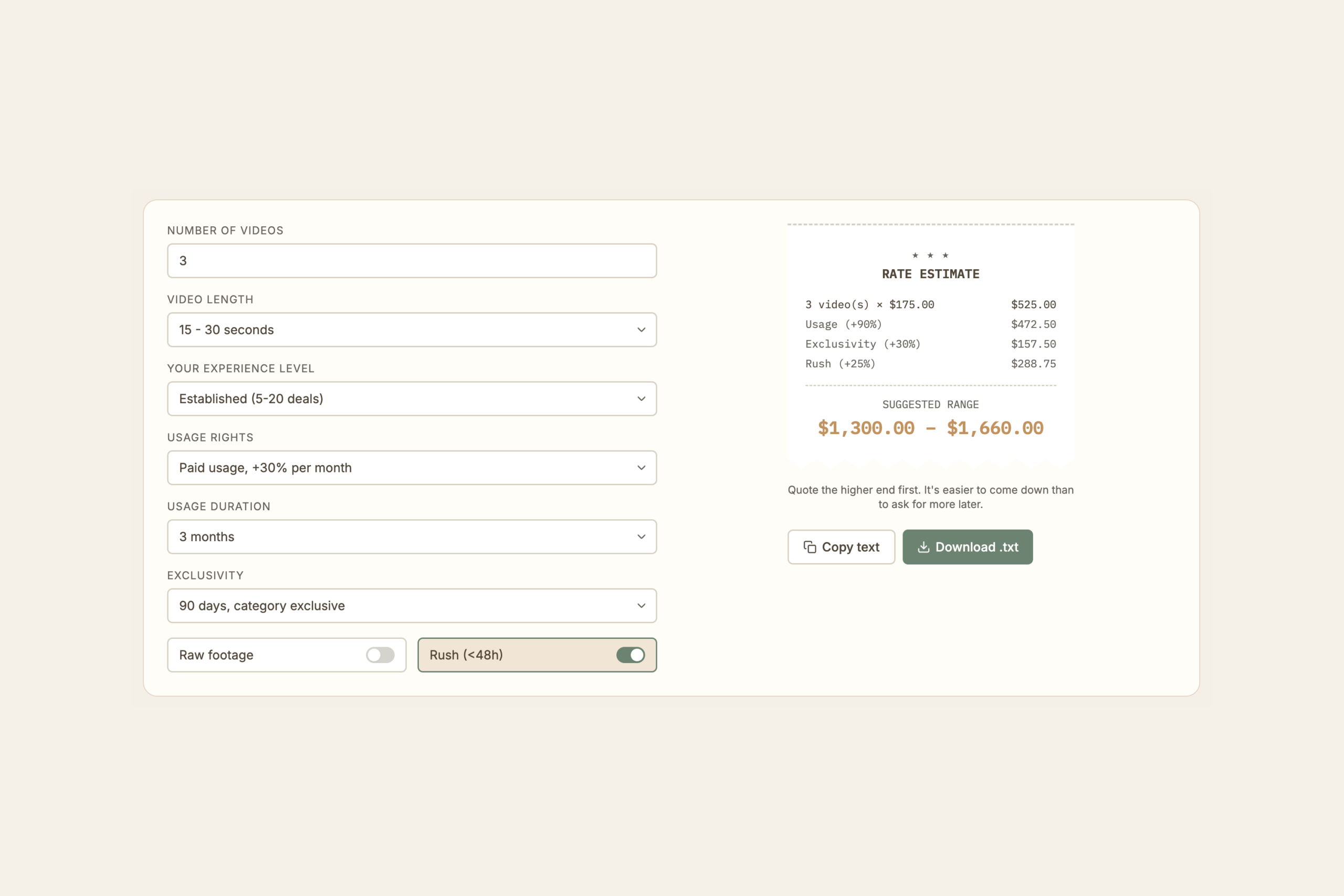Viewport: 1344px width, 896px height.
Task: Disable the Rush (<48h) toggle switch
Action: (x=631, y=655)
